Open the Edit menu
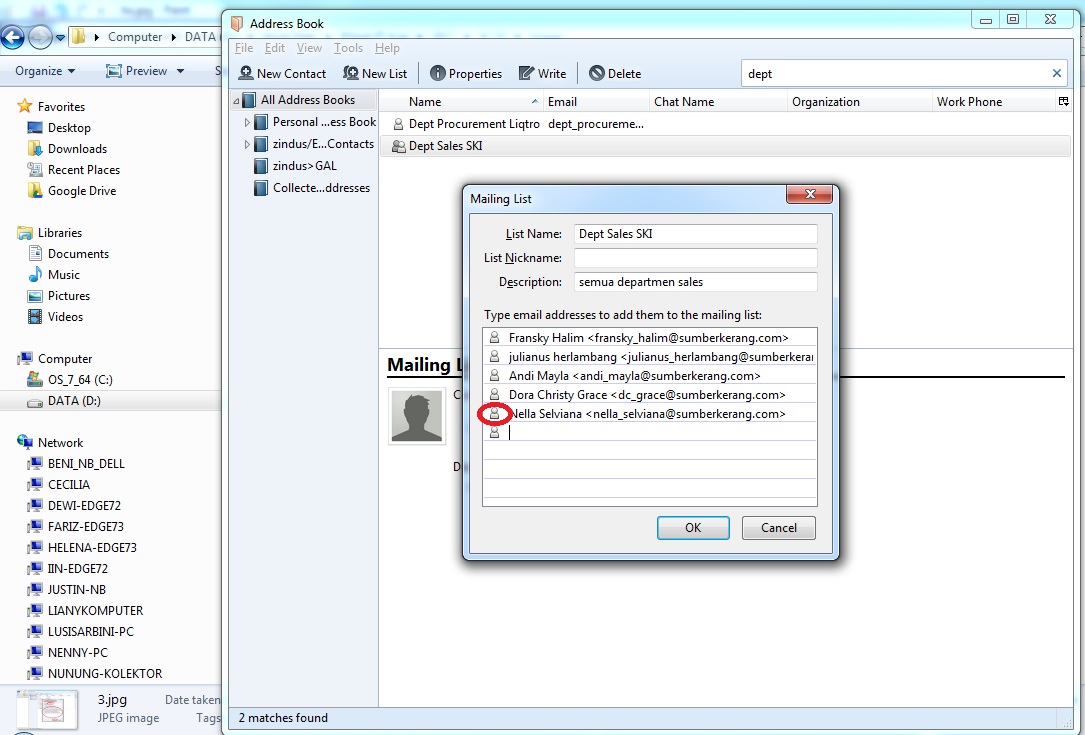This screenshot has height=735, width=1085. tap(274, 48)
